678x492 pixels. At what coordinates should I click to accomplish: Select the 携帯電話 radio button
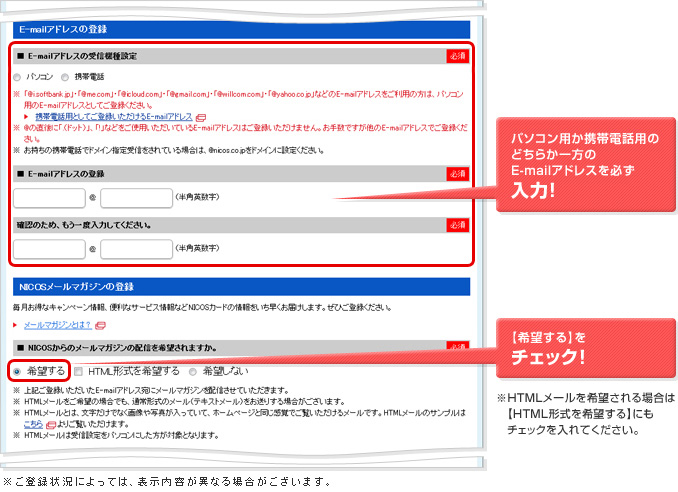[65, 76]
